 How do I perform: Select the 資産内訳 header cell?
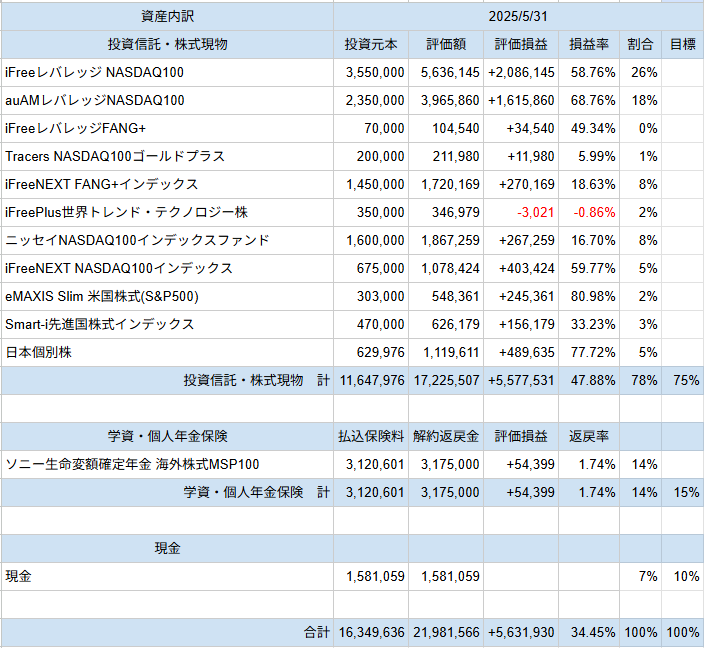click(167, 17)
